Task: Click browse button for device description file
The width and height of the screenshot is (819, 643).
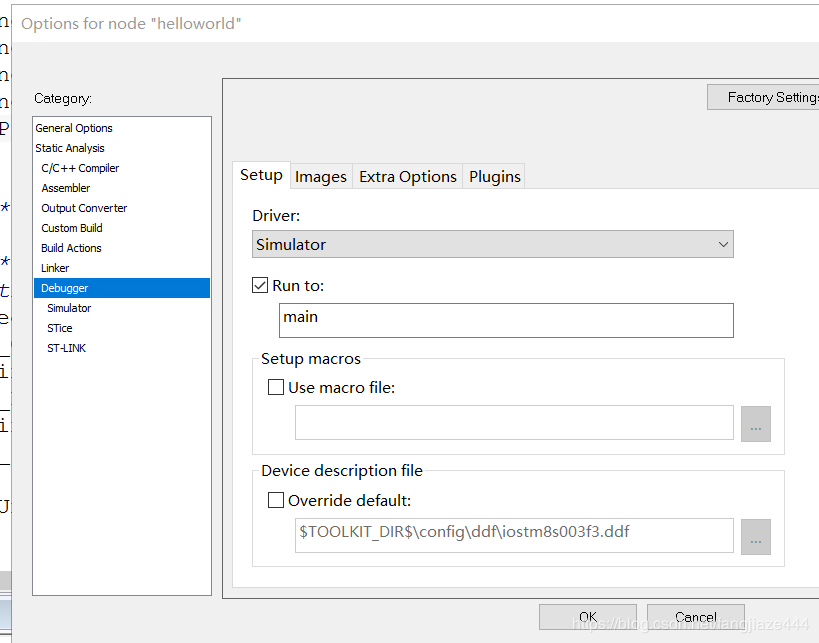Action: tap(755, 537)
